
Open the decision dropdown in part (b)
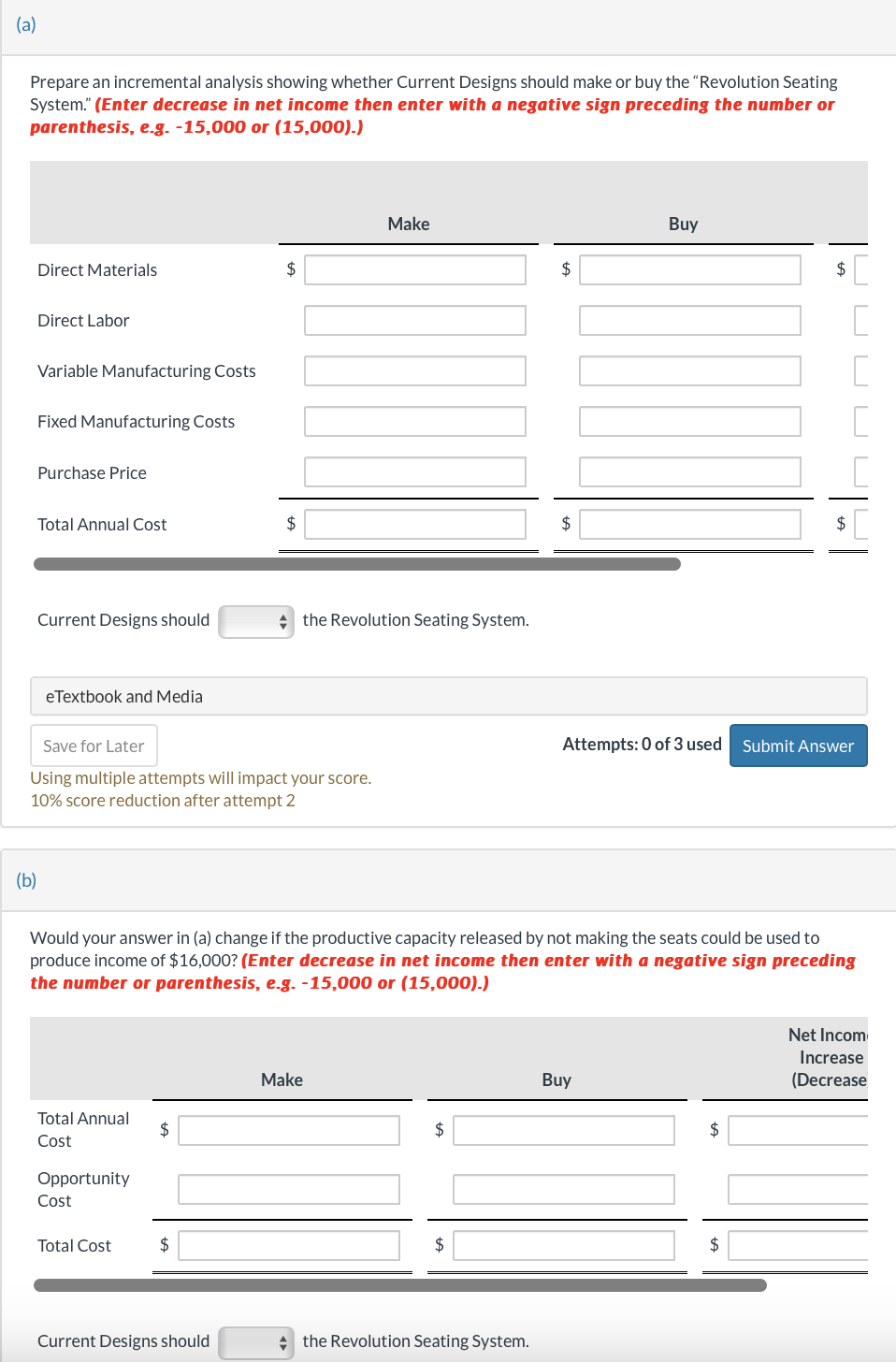256,1342
